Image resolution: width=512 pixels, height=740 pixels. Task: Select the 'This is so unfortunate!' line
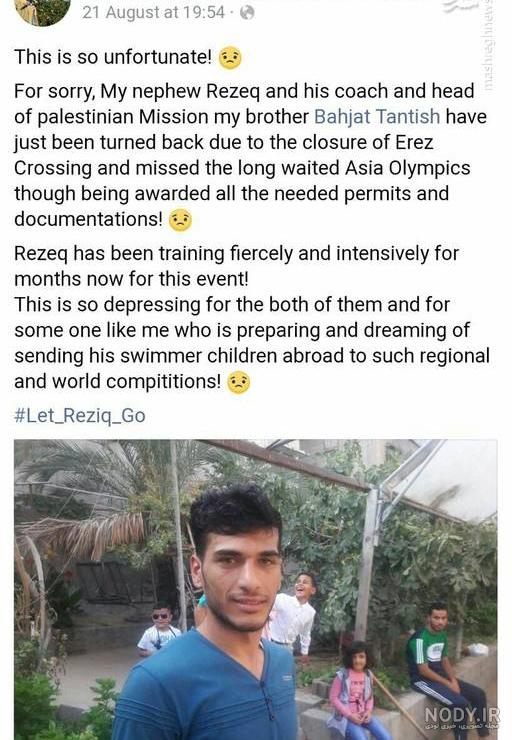tap(113, 57)
